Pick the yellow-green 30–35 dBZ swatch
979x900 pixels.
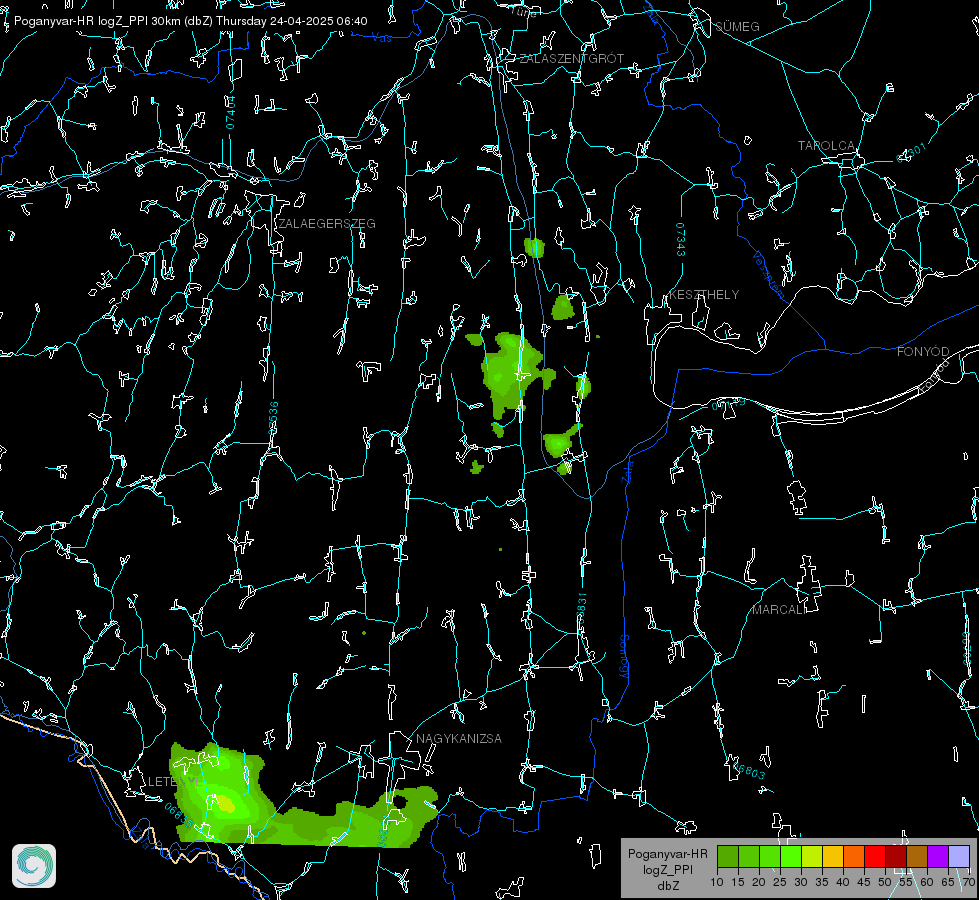(812, 856)
